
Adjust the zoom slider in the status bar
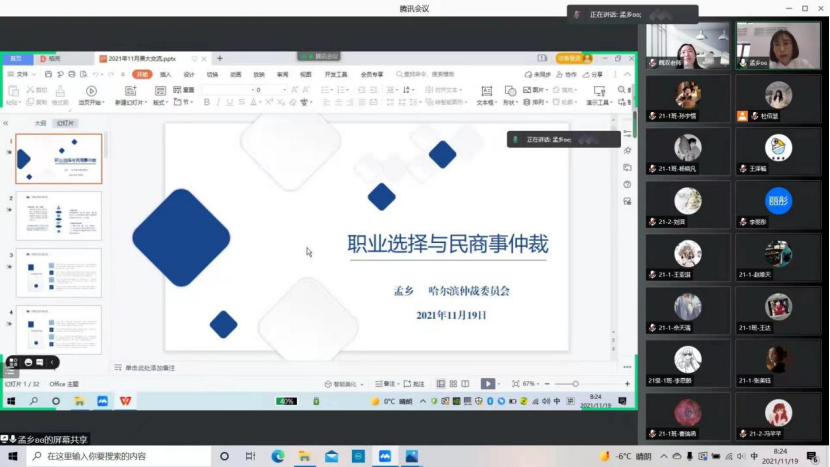[574, 384]
